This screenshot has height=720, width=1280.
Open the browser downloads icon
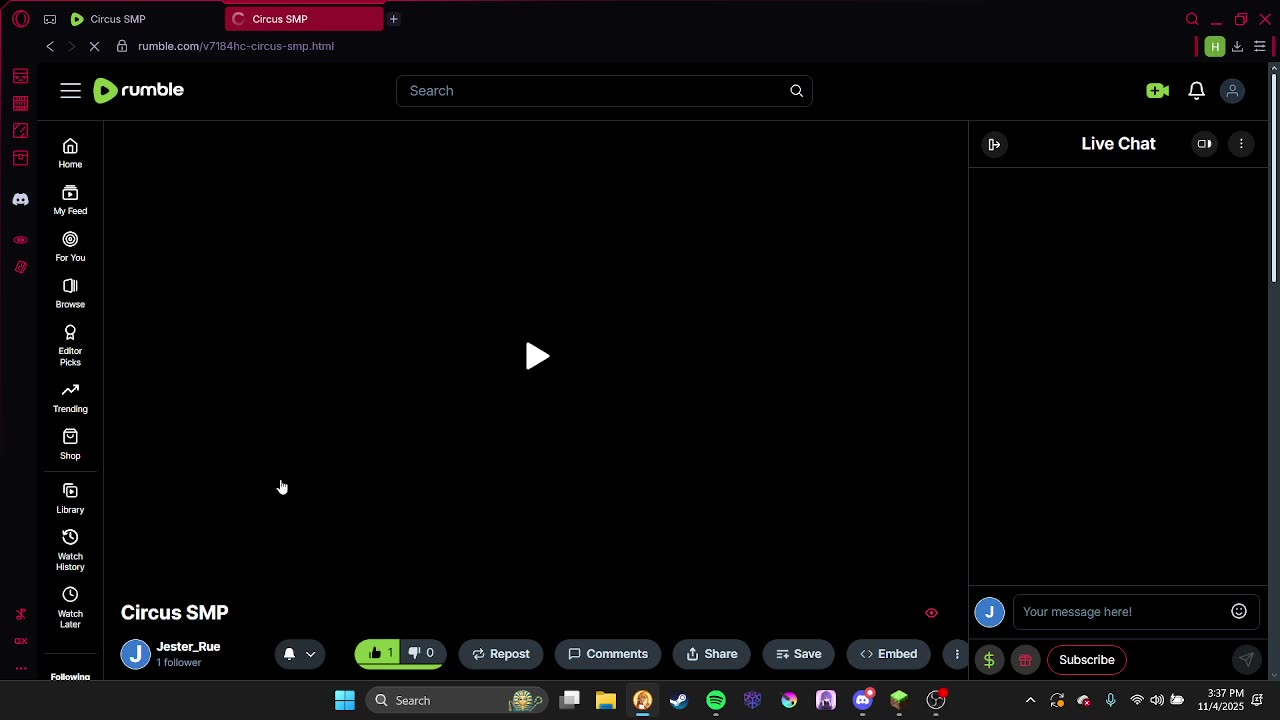coord(1237,46)
